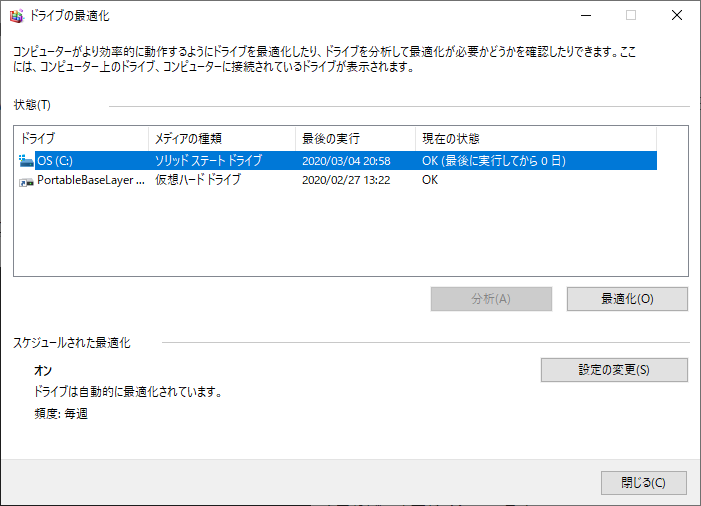Viewport: 701px width, 506px height.
Task: Click the OK (最後に実行してから 0 日) status
Action: [x=494, y=161]
